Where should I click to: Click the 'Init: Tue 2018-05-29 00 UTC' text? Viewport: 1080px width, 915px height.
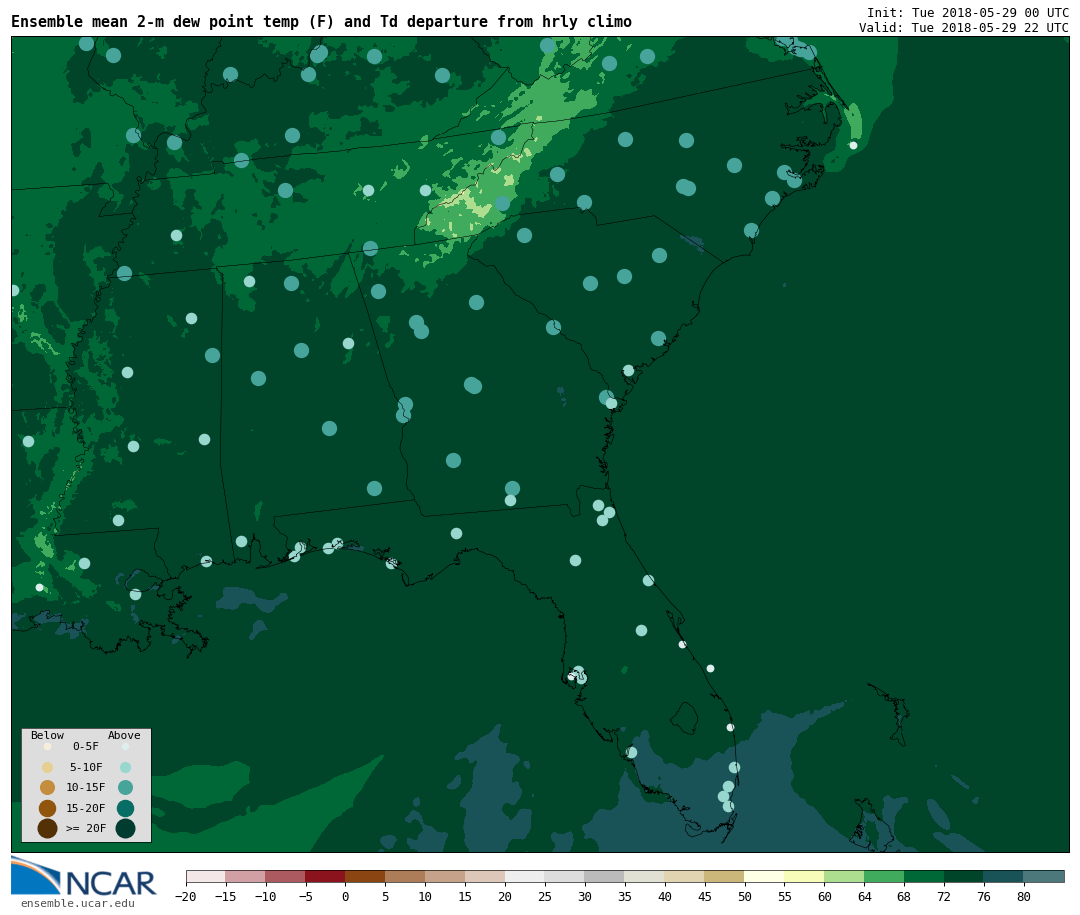967,13
